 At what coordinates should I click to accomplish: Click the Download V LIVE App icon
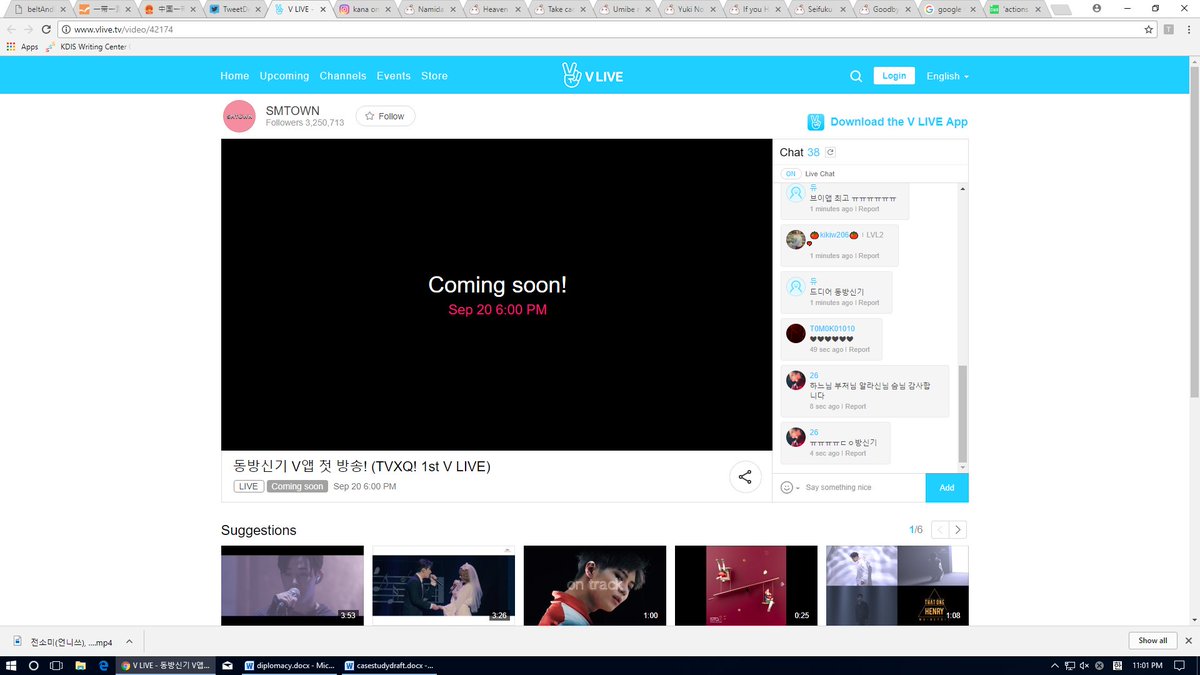point(816,122)
